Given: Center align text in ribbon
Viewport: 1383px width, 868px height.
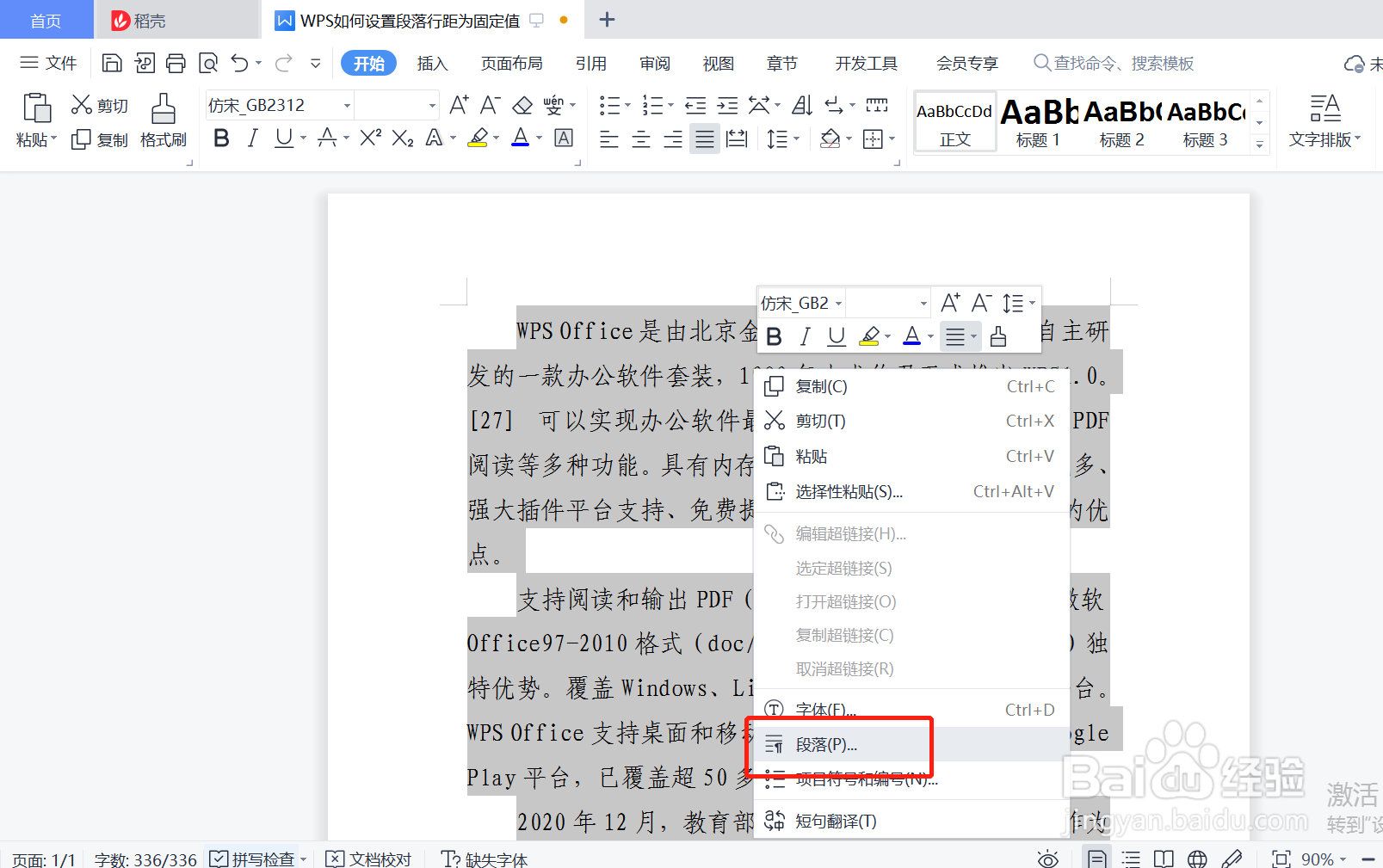Looking at the screenshot, I should point(641,139).
